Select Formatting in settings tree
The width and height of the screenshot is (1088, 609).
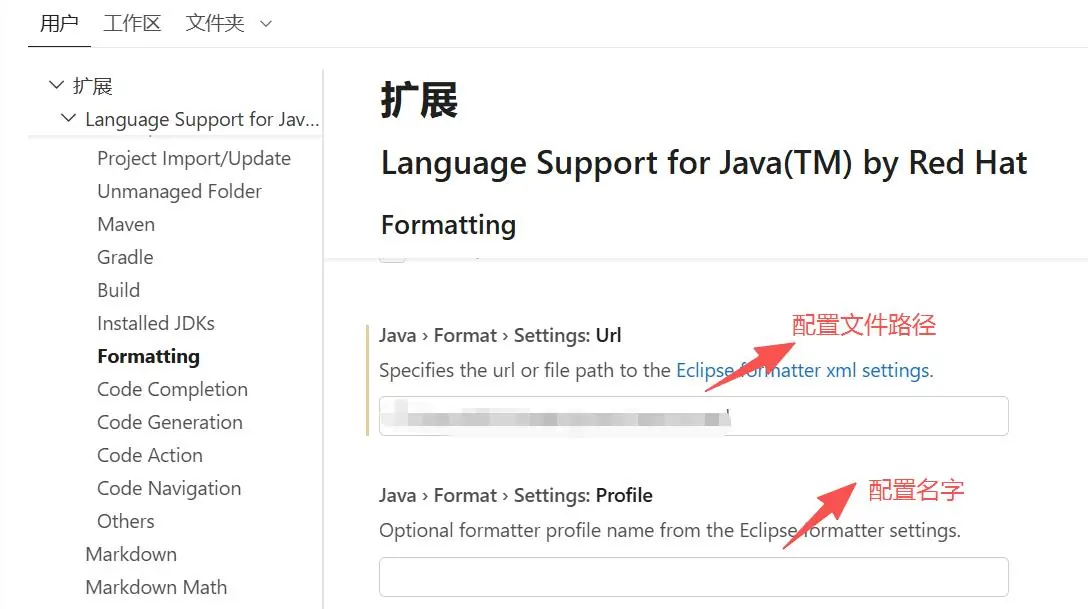[148, 357]
